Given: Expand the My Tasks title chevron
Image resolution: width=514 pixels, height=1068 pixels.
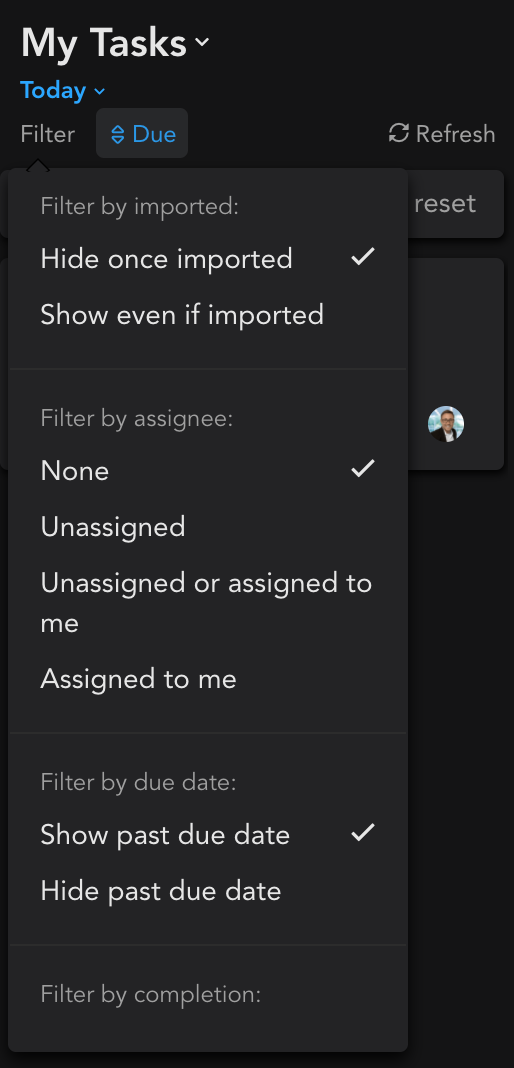Looking at the screenshot, I should 202,42.
